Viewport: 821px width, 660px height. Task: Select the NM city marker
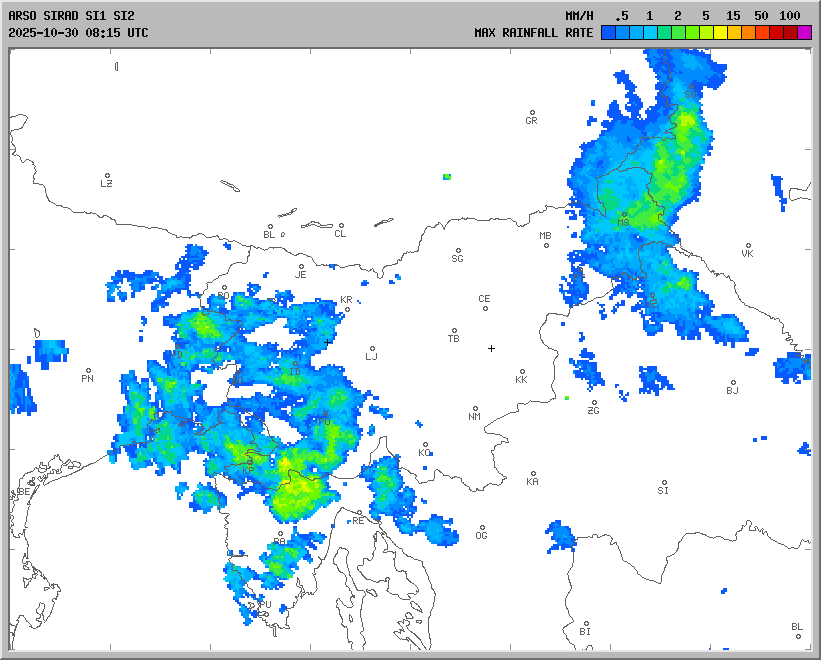(x=475, y=409)
